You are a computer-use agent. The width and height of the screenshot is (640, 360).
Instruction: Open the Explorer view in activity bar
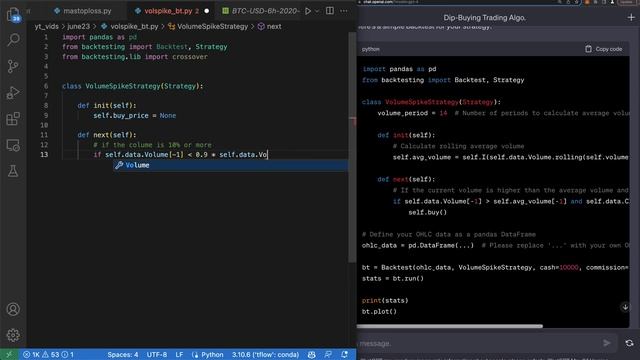13,15
